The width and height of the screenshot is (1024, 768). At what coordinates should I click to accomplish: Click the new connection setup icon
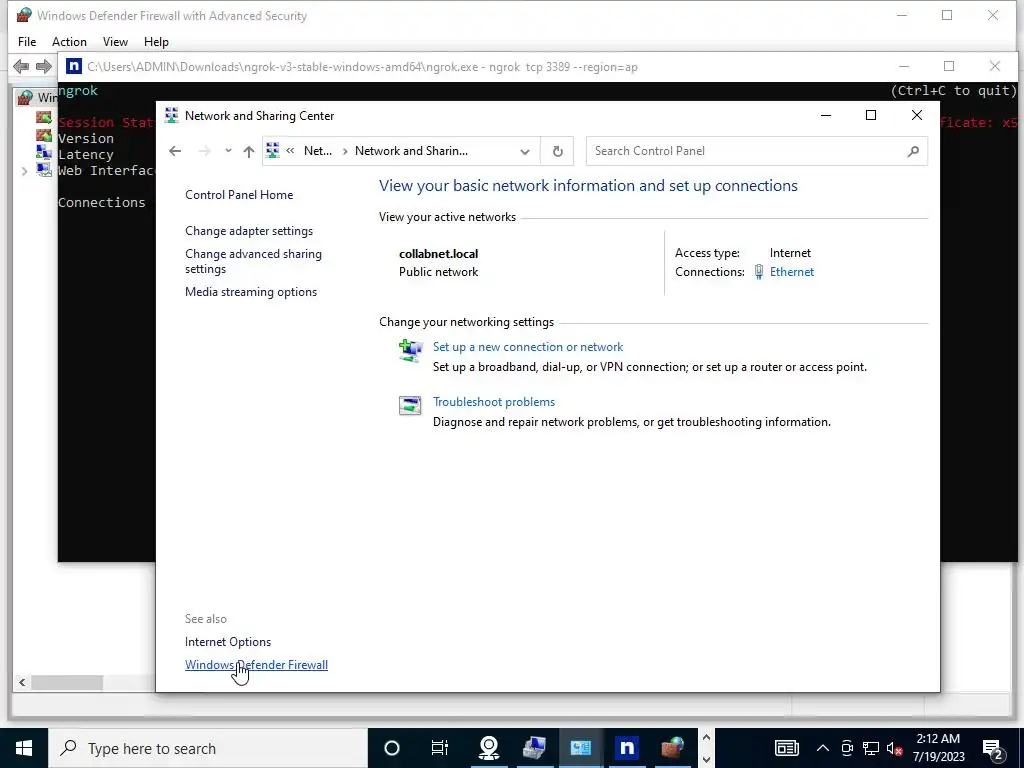pos(411,351)
